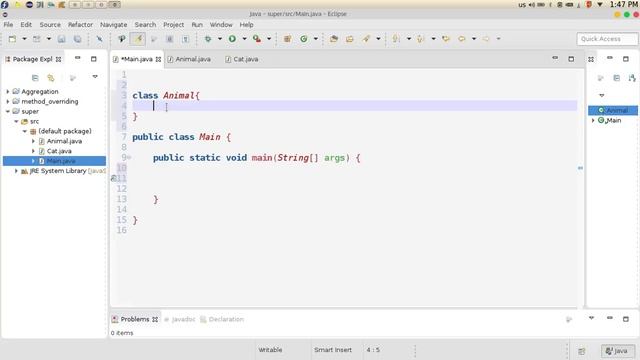The image size is (640, 360).
Task: Minimize the Problems panel
Action: (609, 318)
